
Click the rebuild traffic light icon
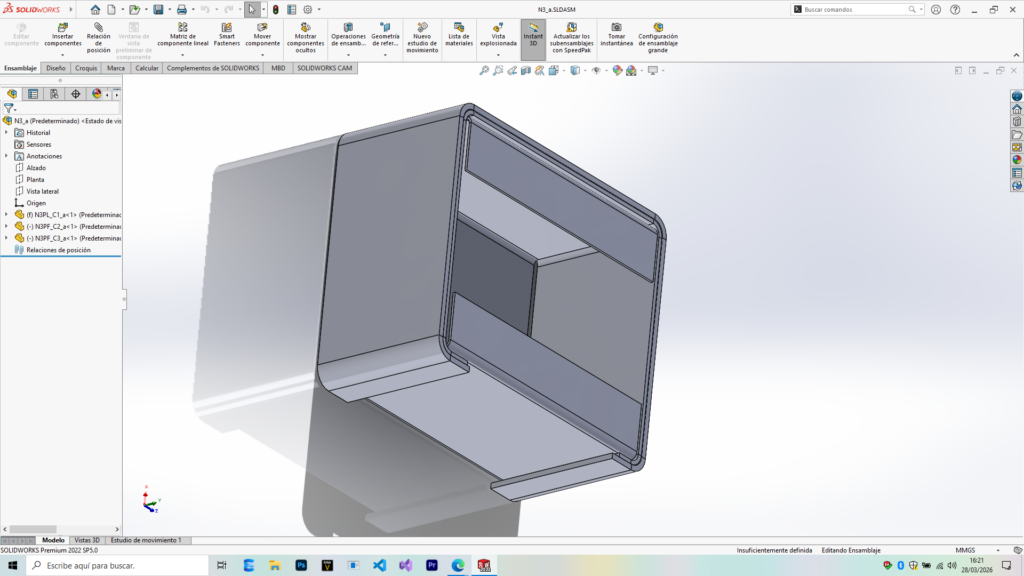(x=276, y=9)
